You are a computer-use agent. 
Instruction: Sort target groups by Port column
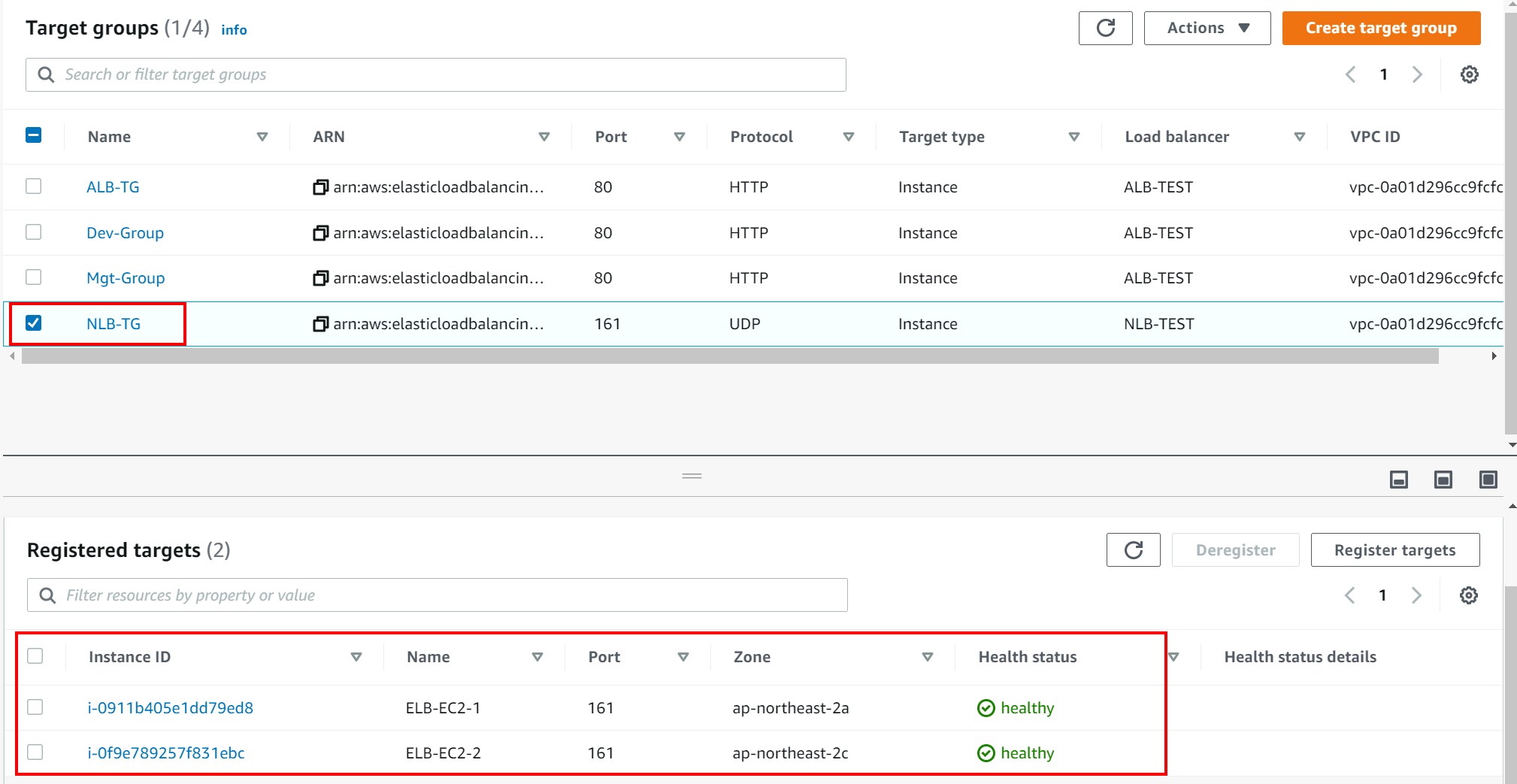(x=680, y=137)
